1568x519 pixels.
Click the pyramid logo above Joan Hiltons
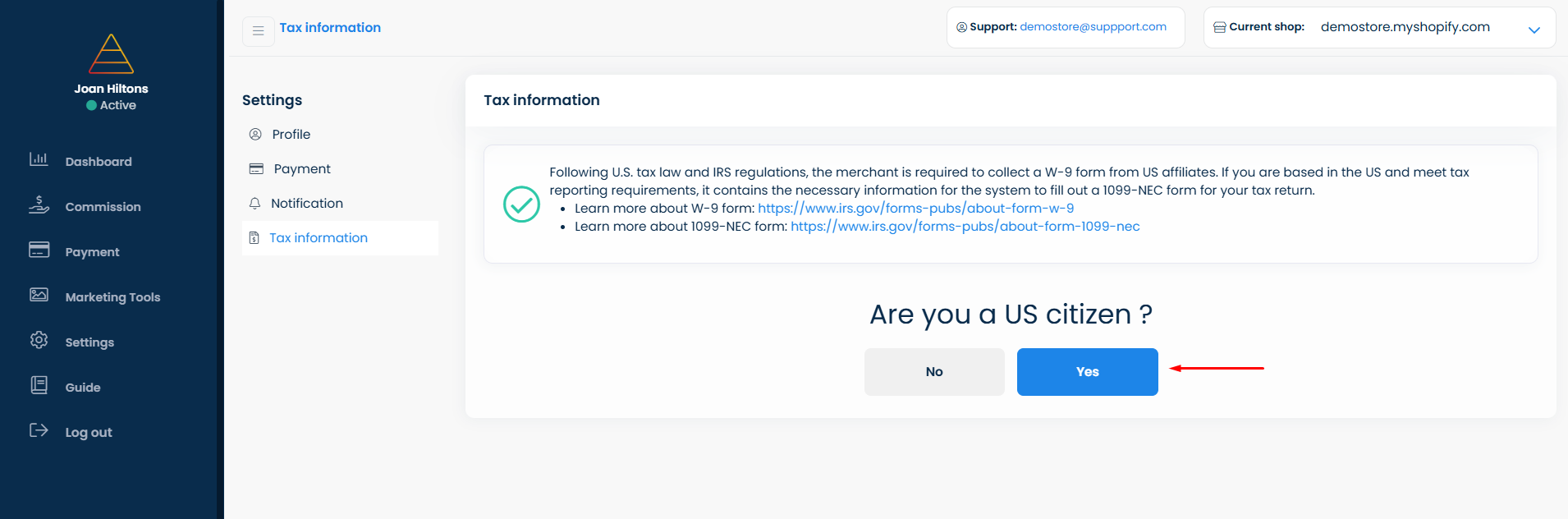pyautogui.click(x=111, y=54)
